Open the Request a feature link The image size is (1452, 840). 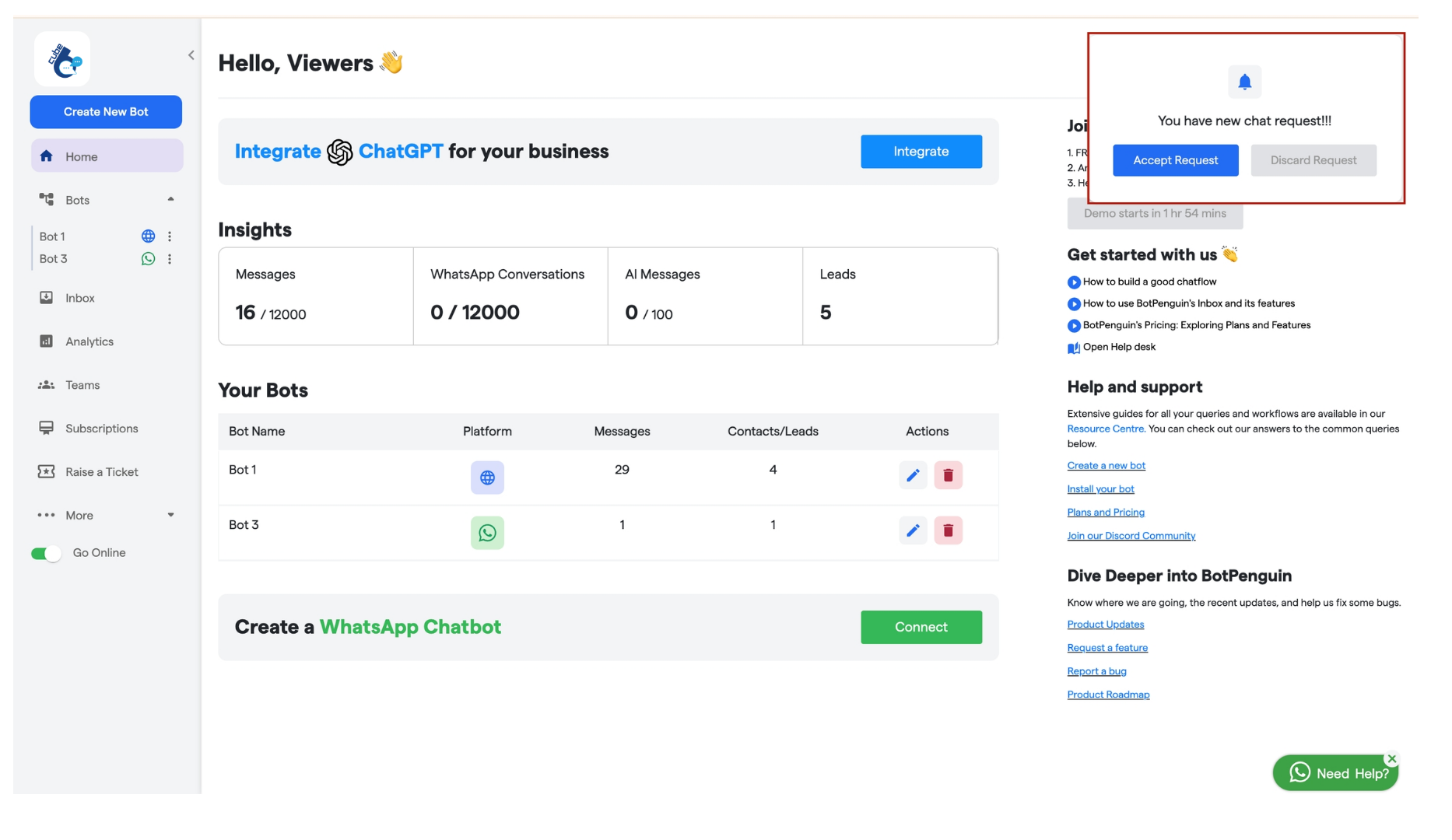point(1107,648)
